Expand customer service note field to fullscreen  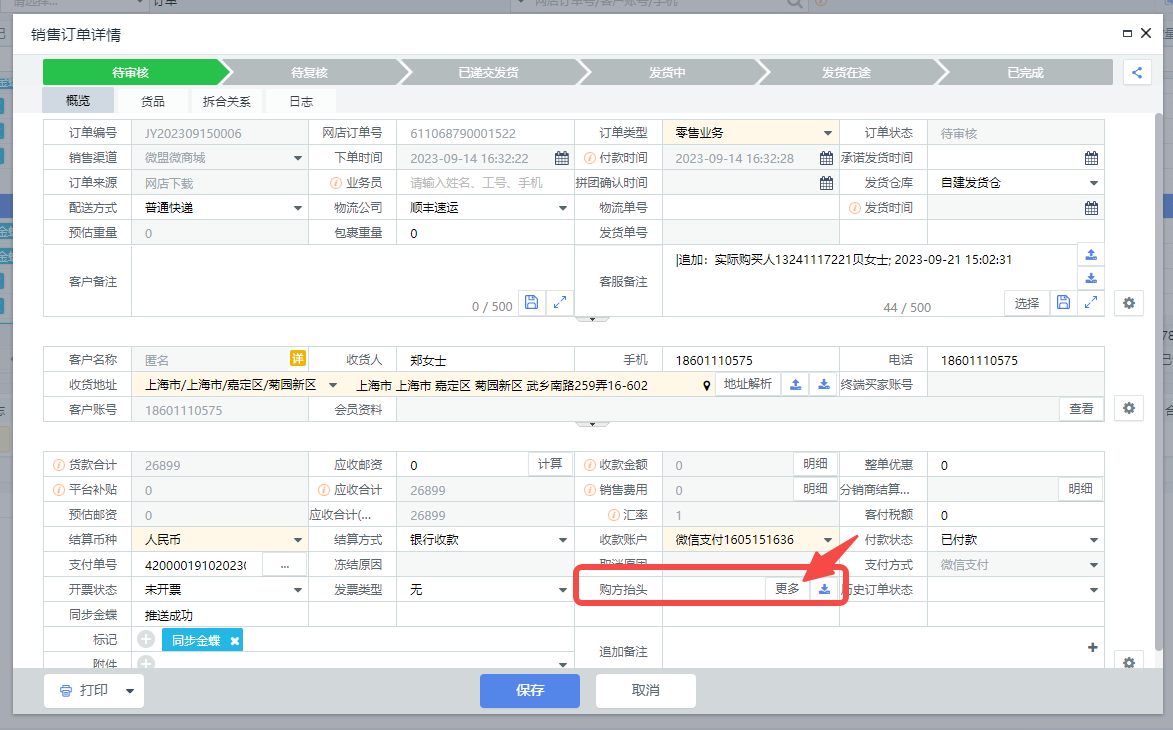coord(1091,302)
